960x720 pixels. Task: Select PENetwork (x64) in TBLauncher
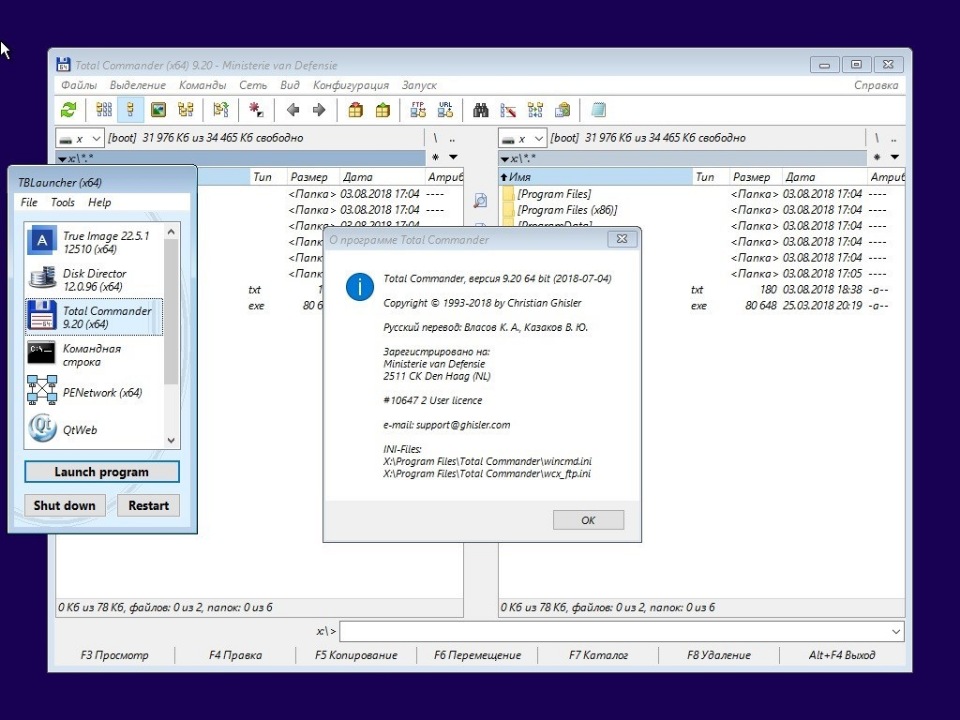pyautogui.click(x=94, y=392)
